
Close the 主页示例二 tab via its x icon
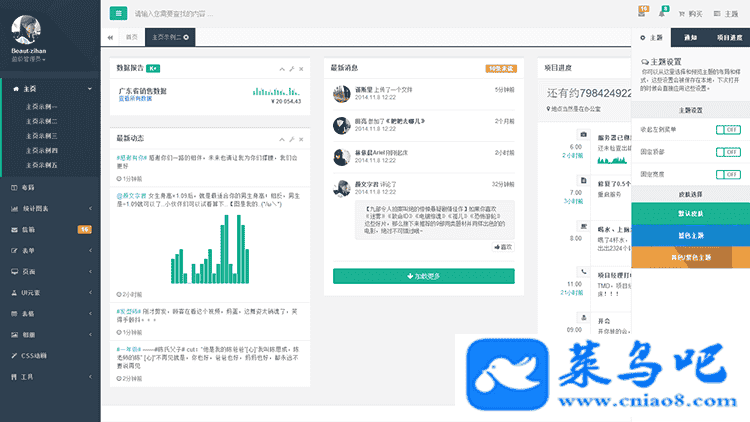[x=186, y=37]
